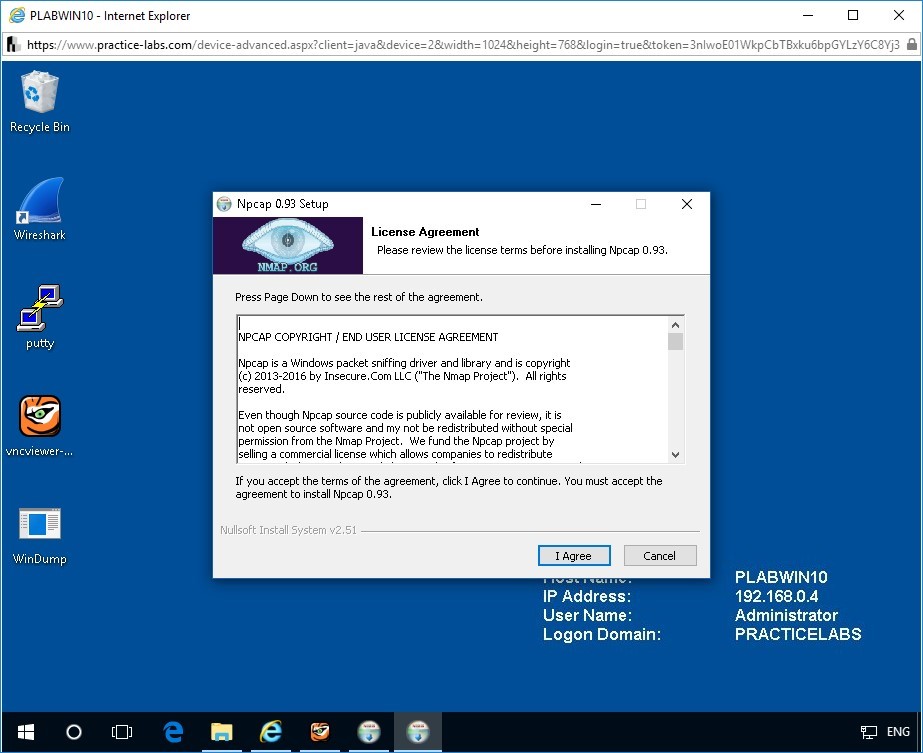Click the ENG language indicator
The width and height of the screenshot is (923, 753).
point(898,732)
